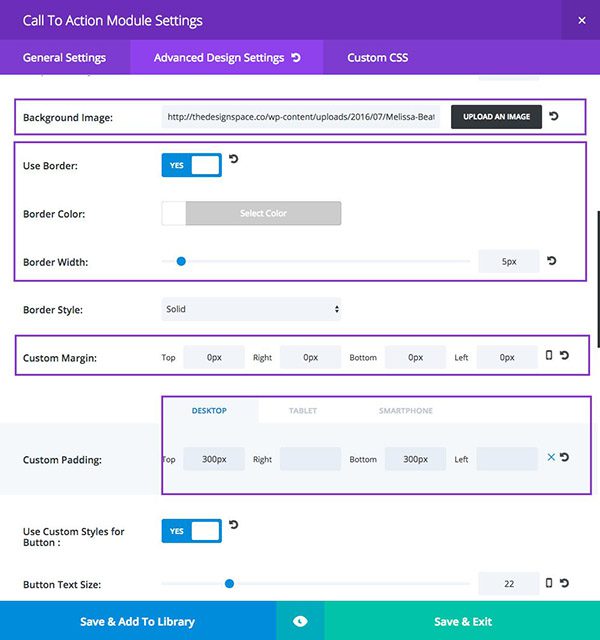Image resolution: width=600 pixels, height=640 pixels.
Task: Reset the Button Text Size value
Action: (x=564, y=583)
